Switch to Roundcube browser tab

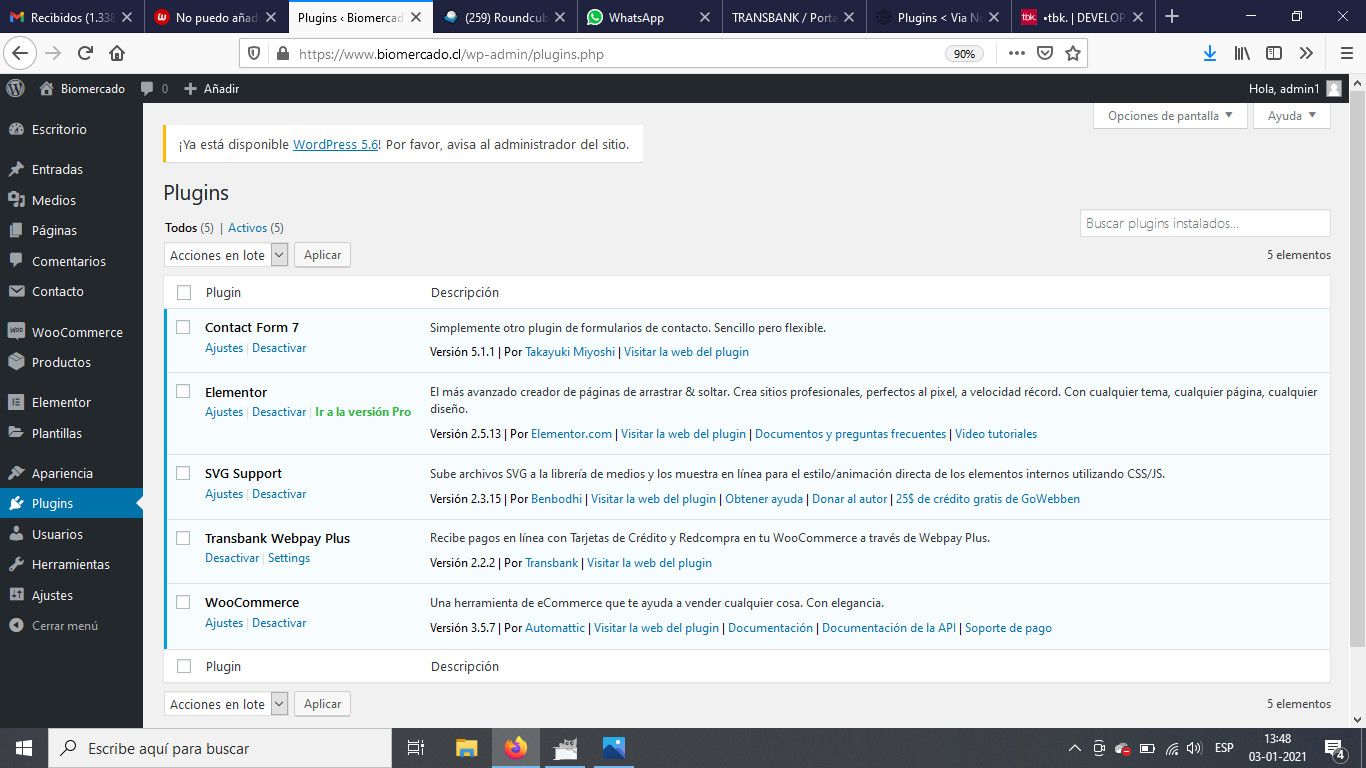506,17
